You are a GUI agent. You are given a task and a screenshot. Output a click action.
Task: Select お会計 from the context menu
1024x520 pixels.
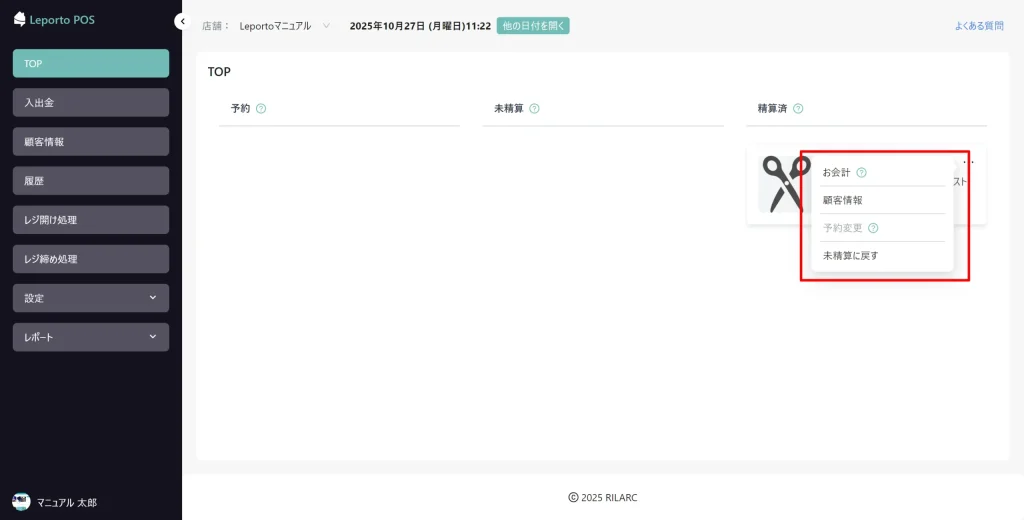(836, 172)
